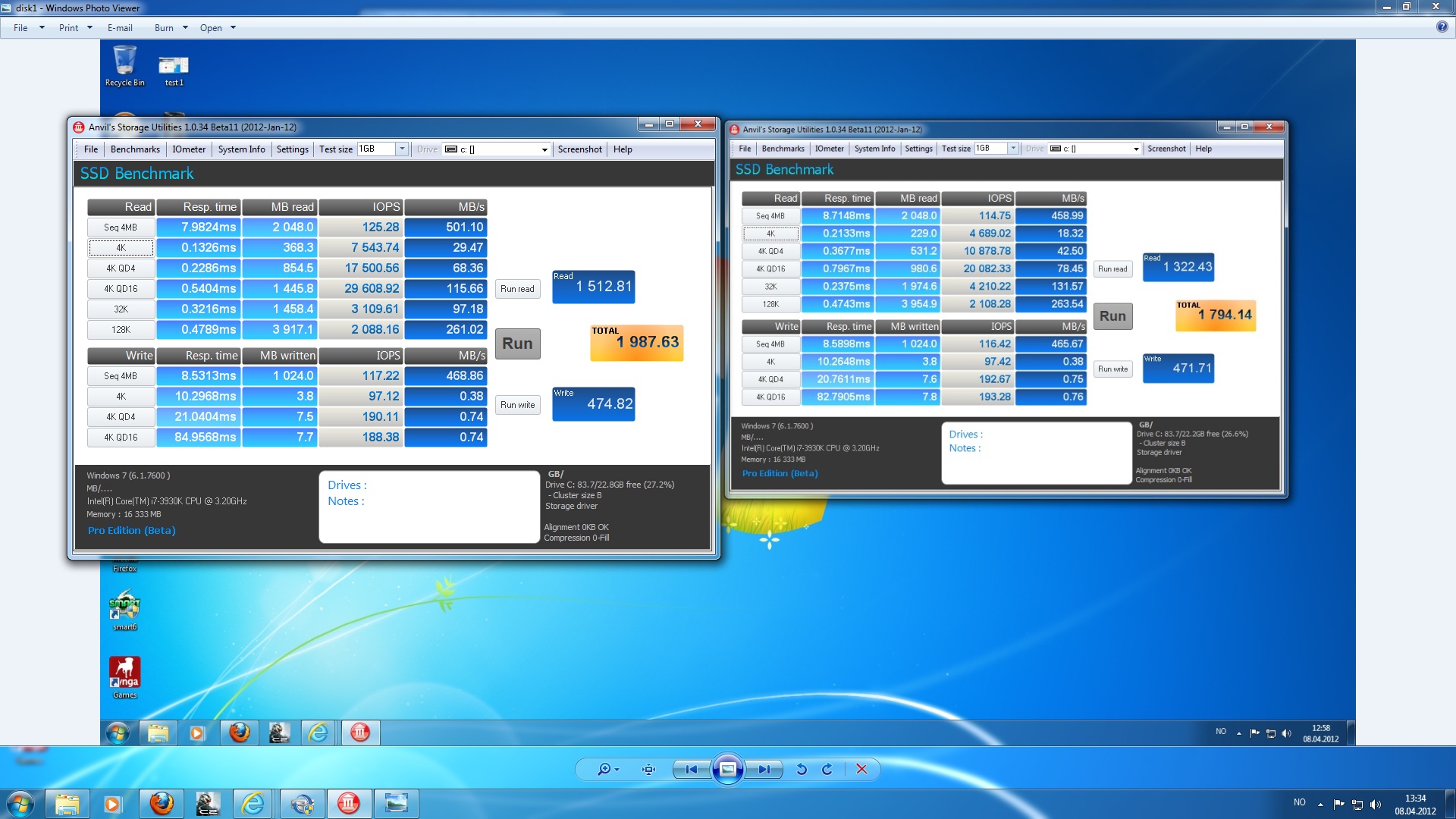
Task: Click Screenshot in right Anvil window
Action: 1166,149
